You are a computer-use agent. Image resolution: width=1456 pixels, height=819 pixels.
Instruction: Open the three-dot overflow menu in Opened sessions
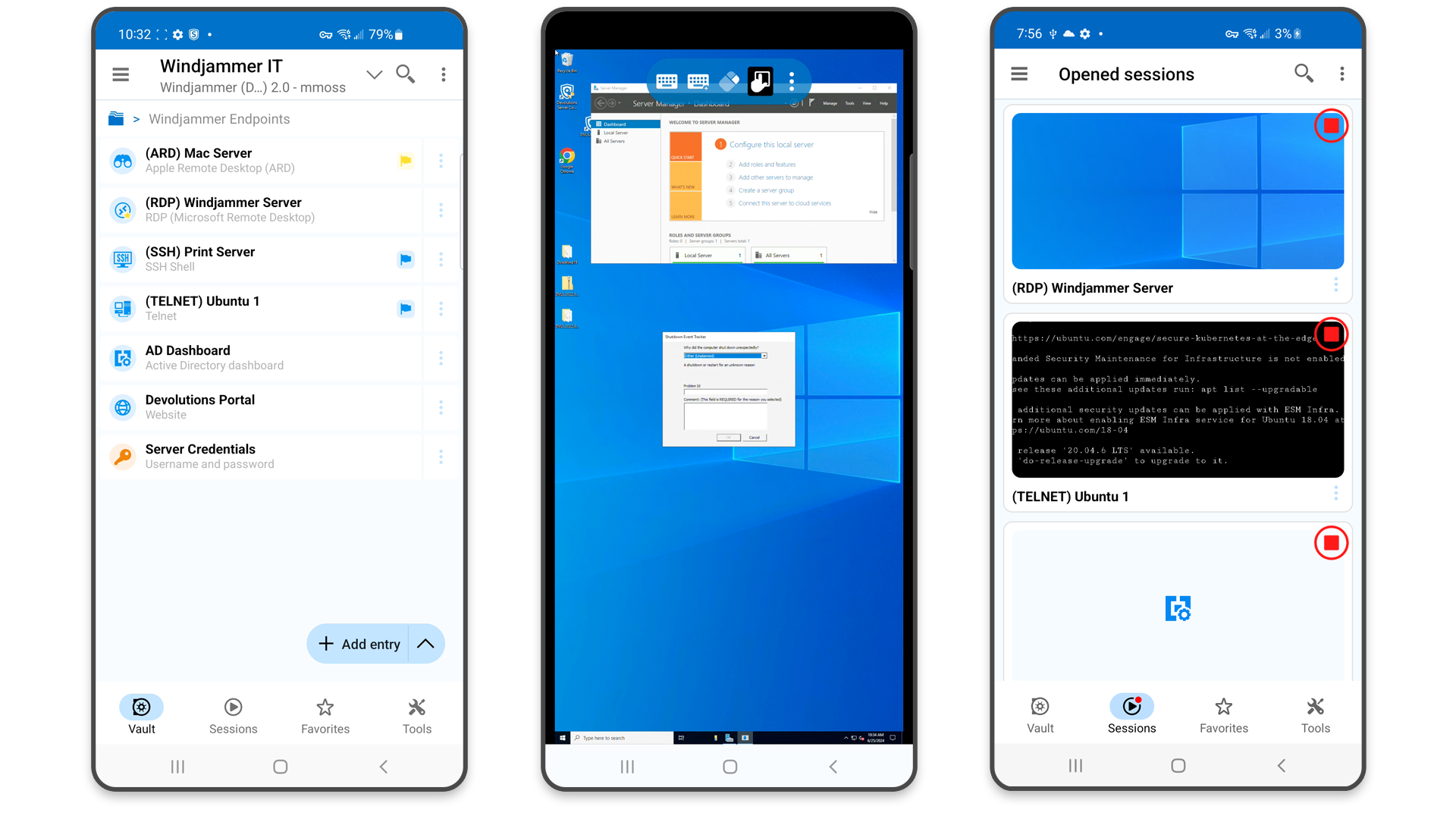(x=1342, y=73)
